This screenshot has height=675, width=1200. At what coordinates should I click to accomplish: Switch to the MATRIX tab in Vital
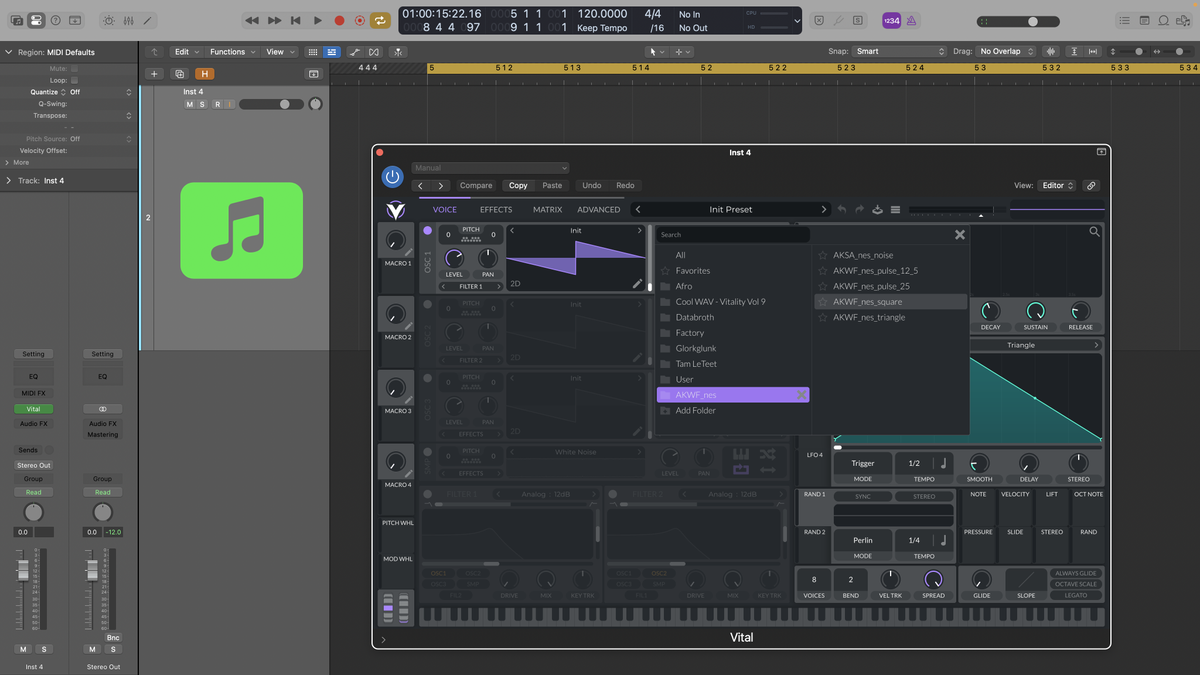(x=547, y=210)
